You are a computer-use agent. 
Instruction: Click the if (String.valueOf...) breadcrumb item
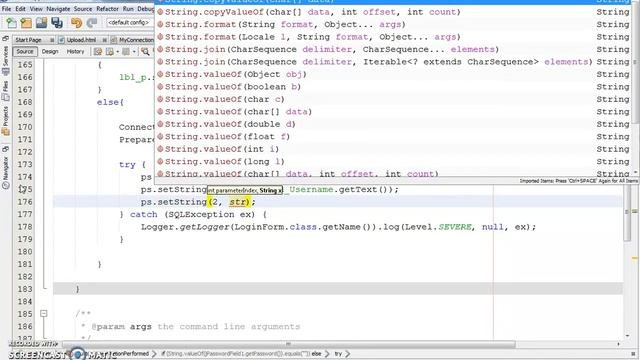point(236,354)
